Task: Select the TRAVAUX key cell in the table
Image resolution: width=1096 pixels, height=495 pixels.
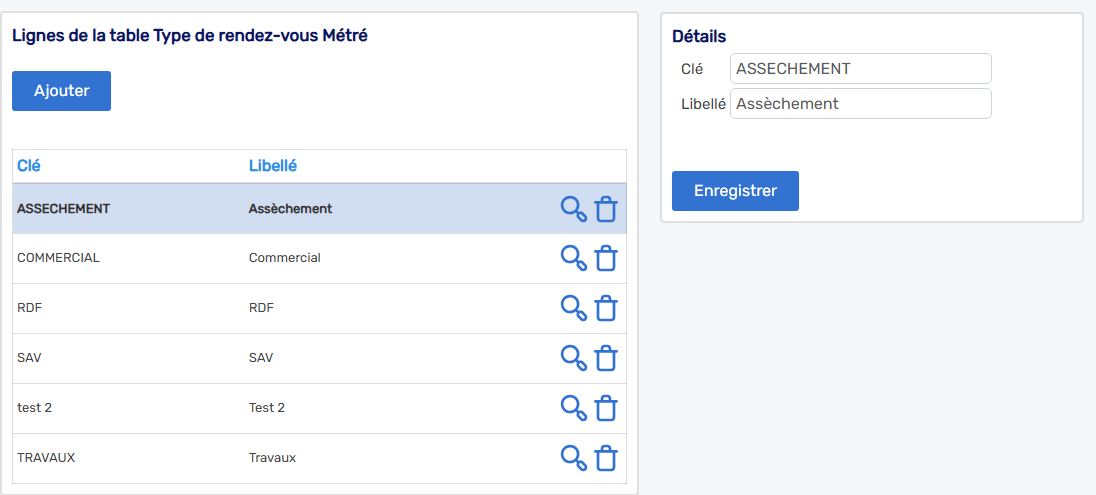Action: pyautogui.click(x=46, y=458)
